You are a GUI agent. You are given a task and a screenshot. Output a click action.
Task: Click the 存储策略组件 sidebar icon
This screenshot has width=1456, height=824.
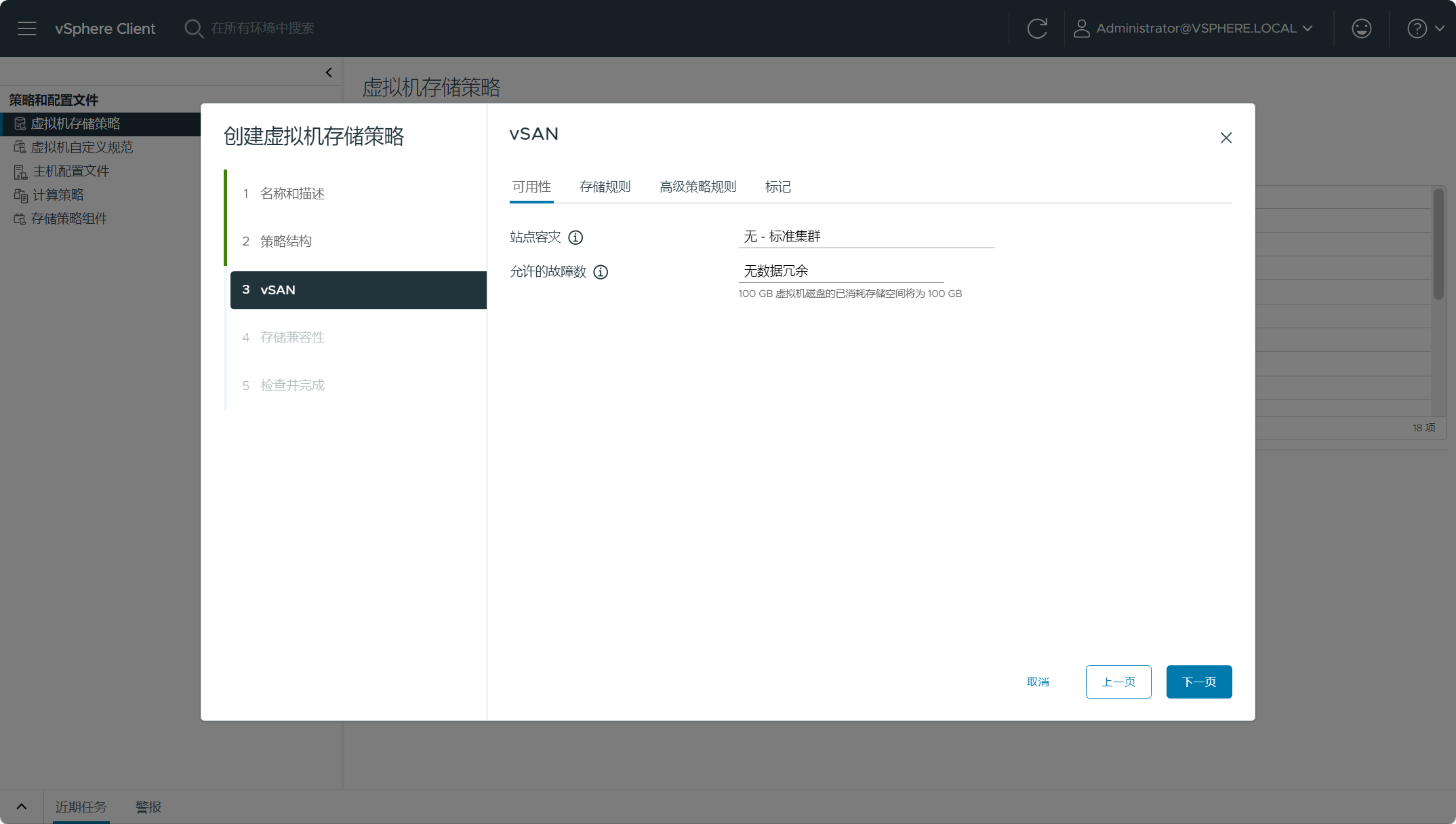click(x=19, y=218)
